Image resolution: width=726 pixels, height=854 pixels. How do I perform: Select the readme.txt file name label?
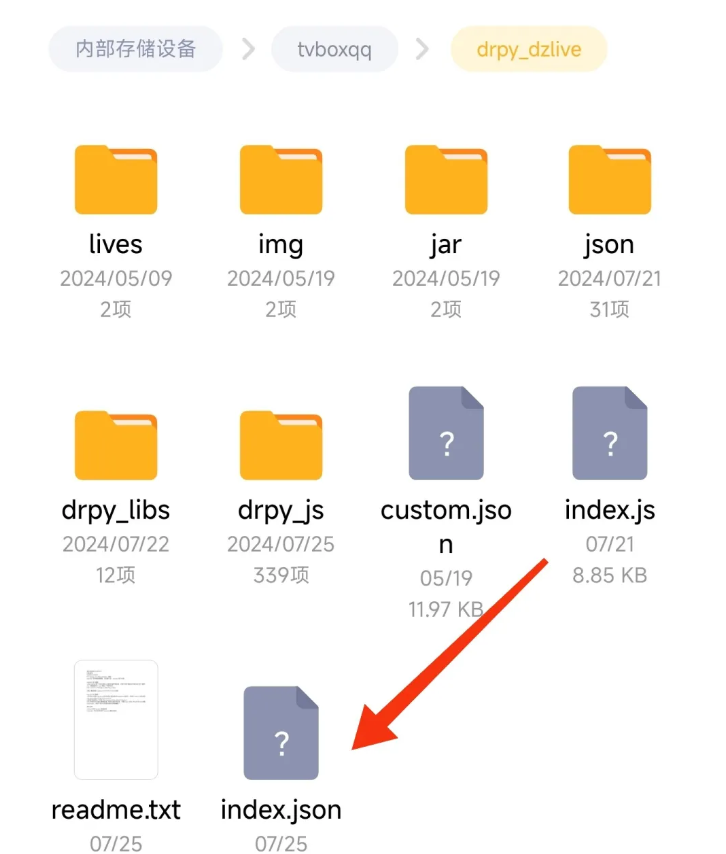[x=116, y=810]
